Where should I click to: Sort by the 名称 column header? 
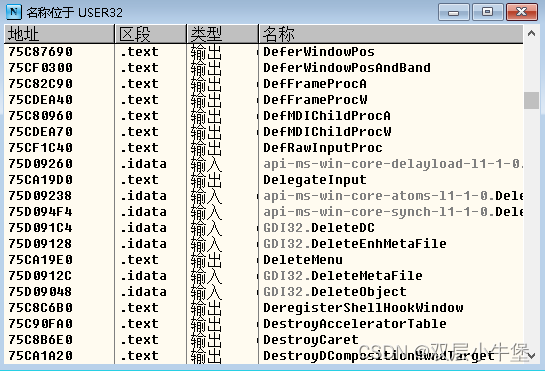pyautogui.click(x=391, y=34)
